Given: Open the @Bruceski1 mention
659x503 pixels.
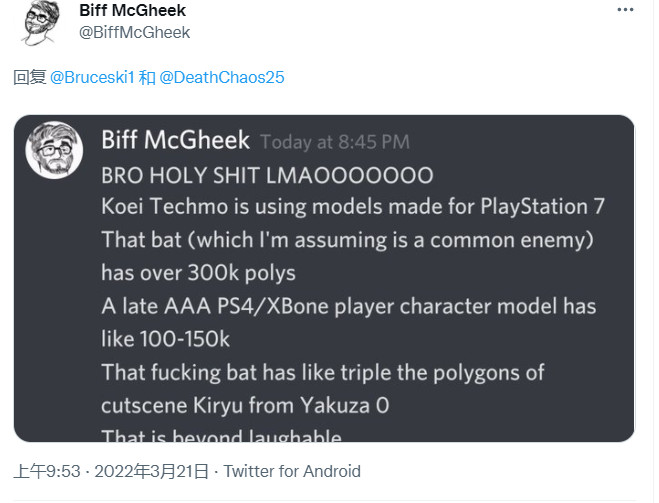Looking at the screenshot, I should tap(93, 77).
